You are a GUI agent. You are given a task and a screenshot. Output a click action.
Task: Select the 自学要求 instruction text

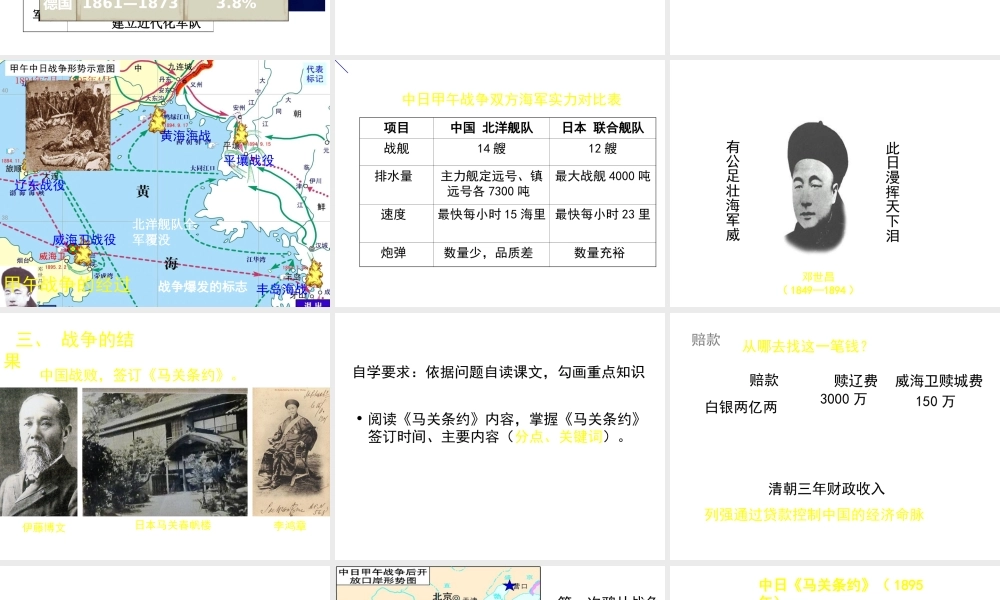coord(498,372)
